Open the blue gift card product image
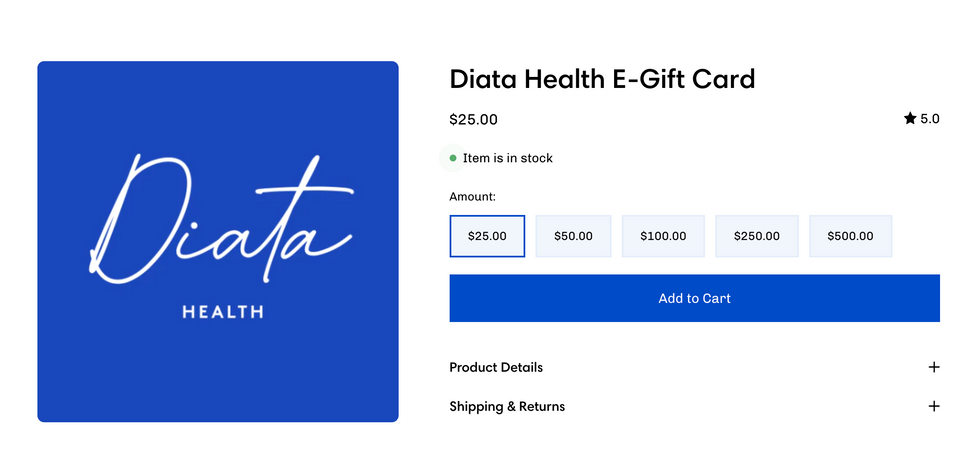The image size is (980, 469). click(x=218, y=380)
